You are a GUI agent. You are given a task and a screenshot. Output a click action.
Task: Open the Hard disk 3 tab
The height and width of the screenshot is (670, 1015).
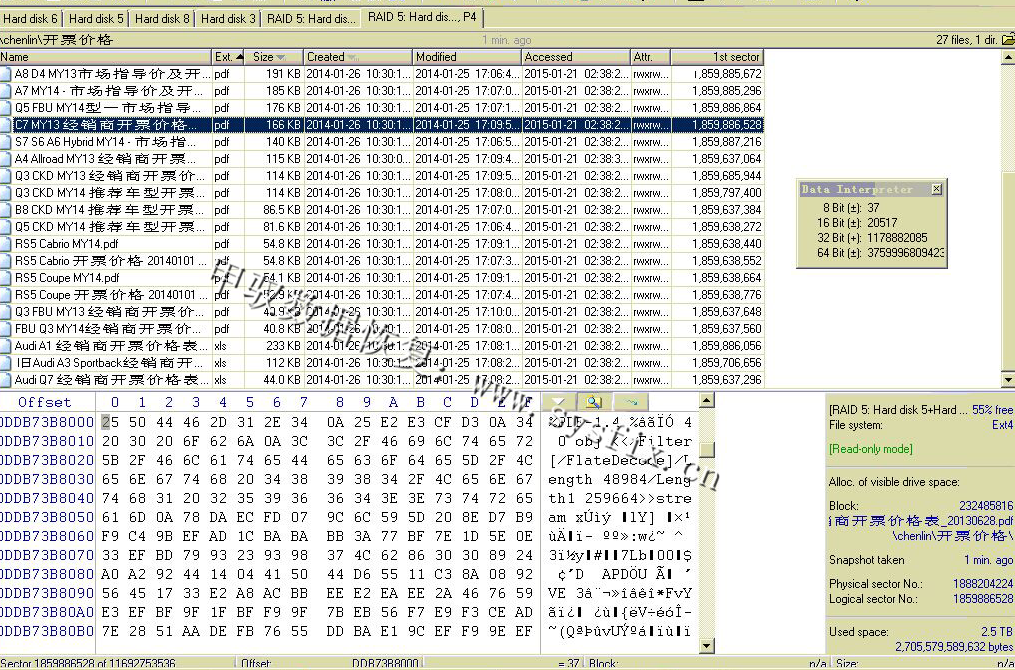[228, 18]
